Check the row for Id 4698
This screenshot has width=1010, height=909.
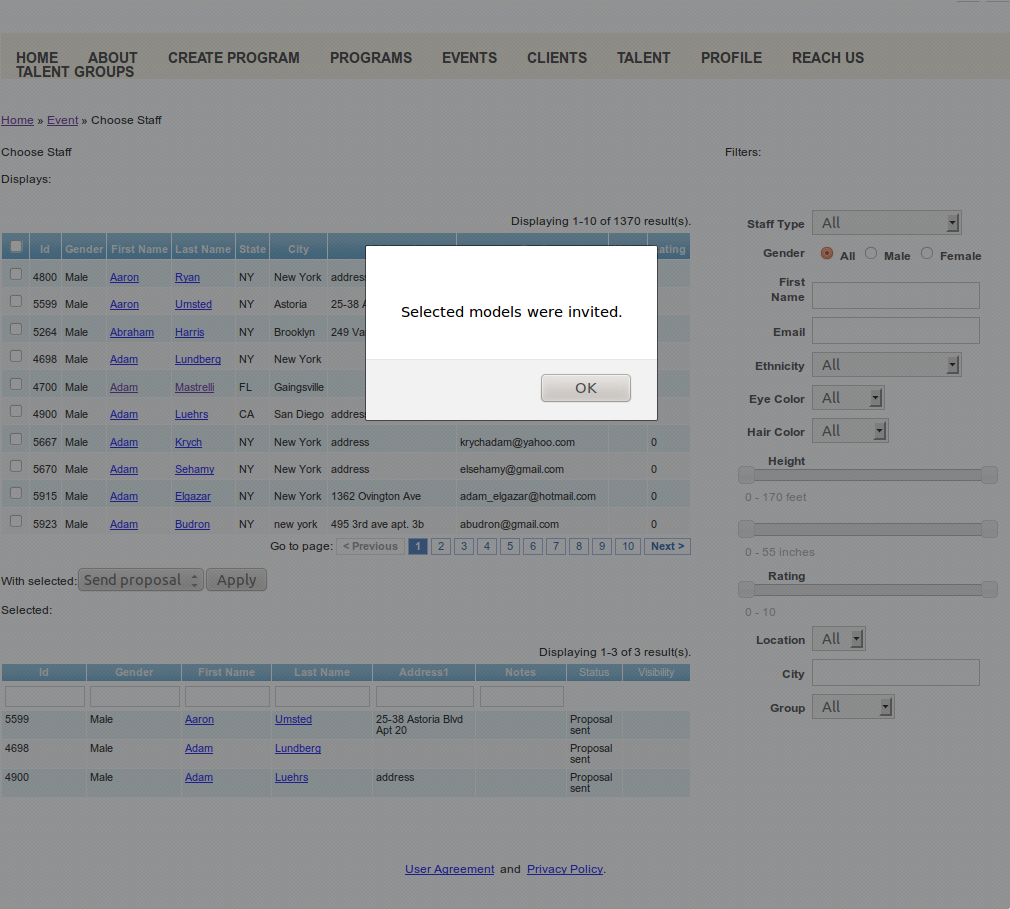[16, 356]
